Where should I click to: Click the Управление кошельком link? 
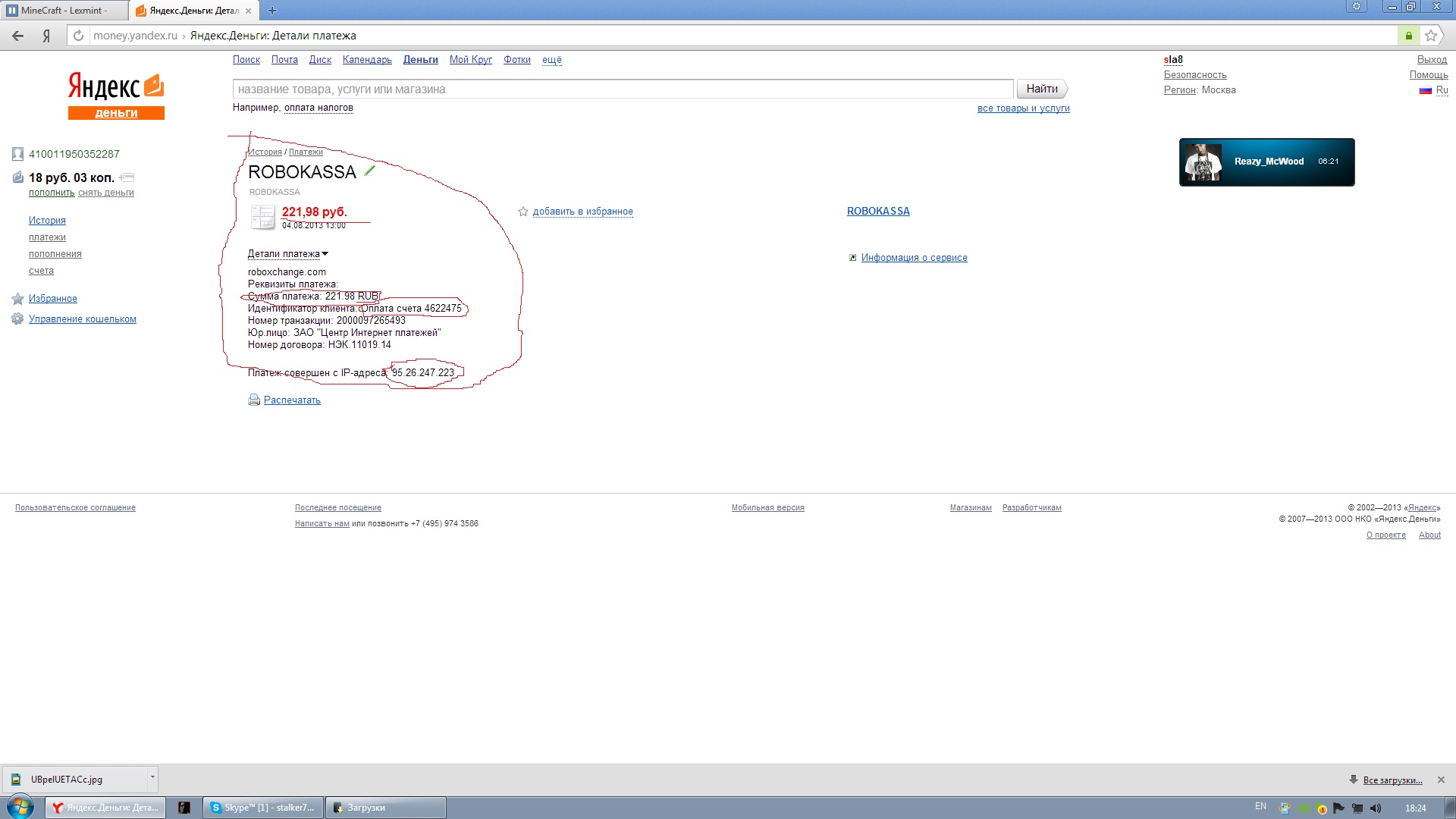point(83,319)
